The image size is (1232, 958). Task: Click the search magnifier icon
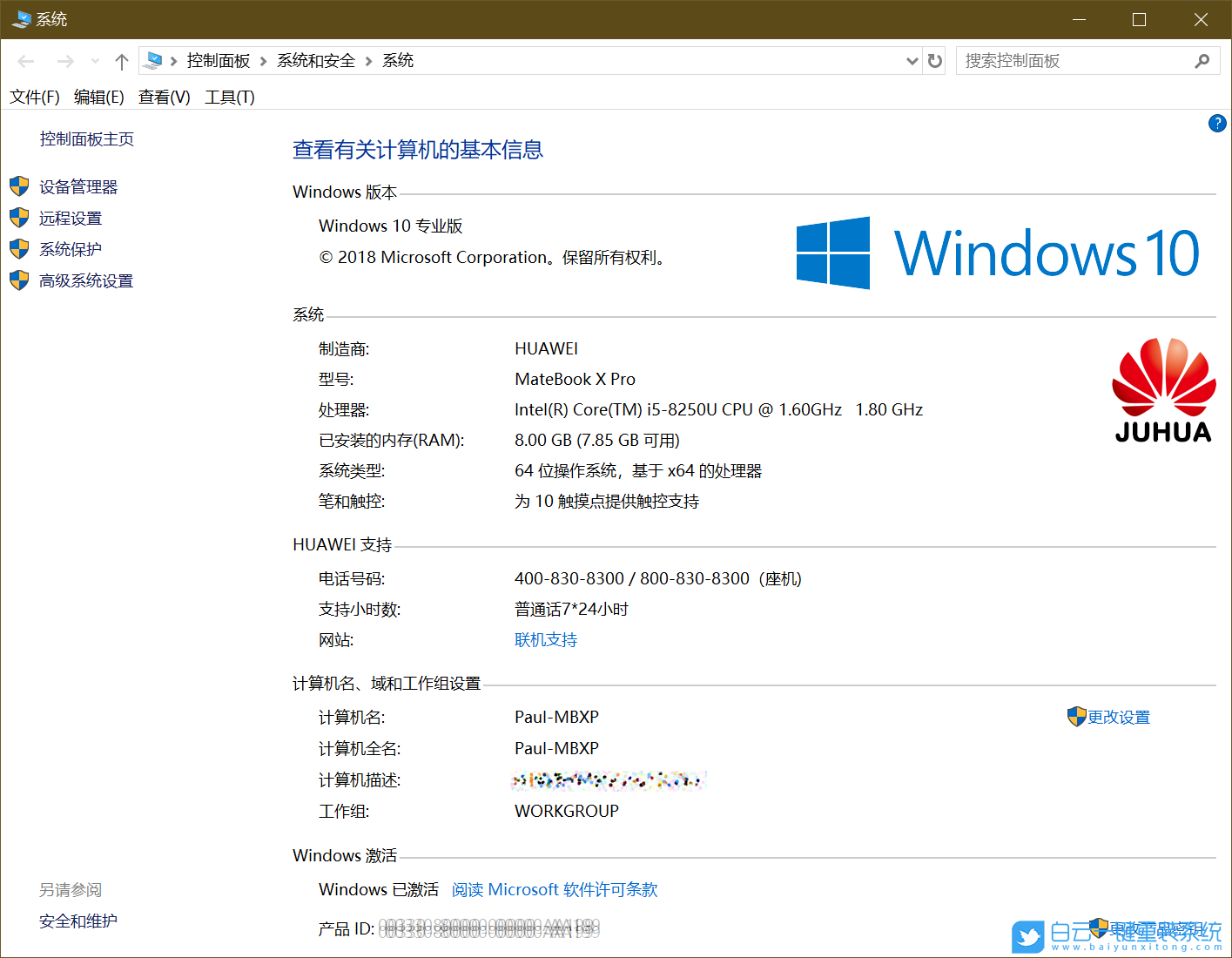point(1202,60)
